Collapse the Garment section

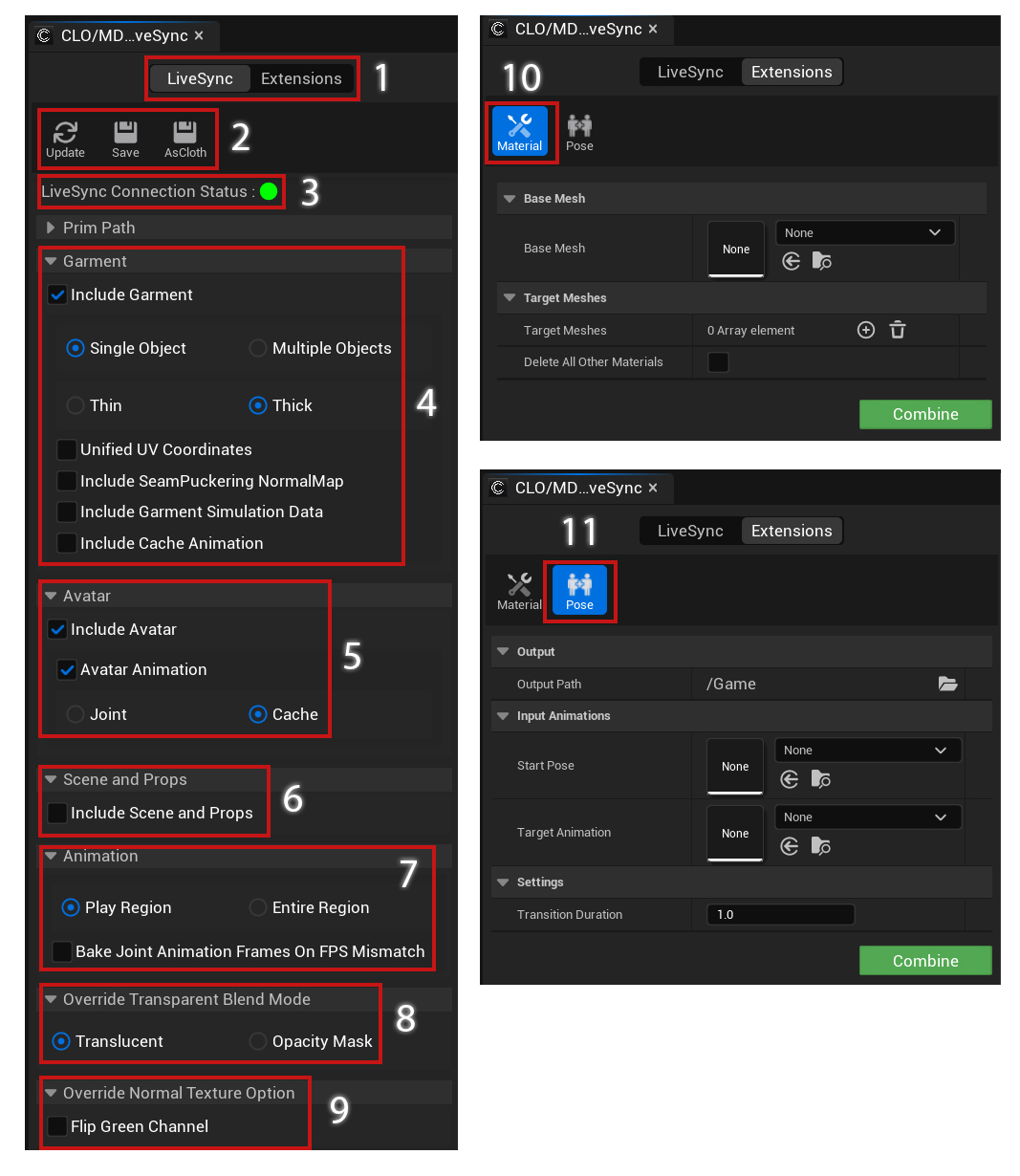tap(51, 261)
